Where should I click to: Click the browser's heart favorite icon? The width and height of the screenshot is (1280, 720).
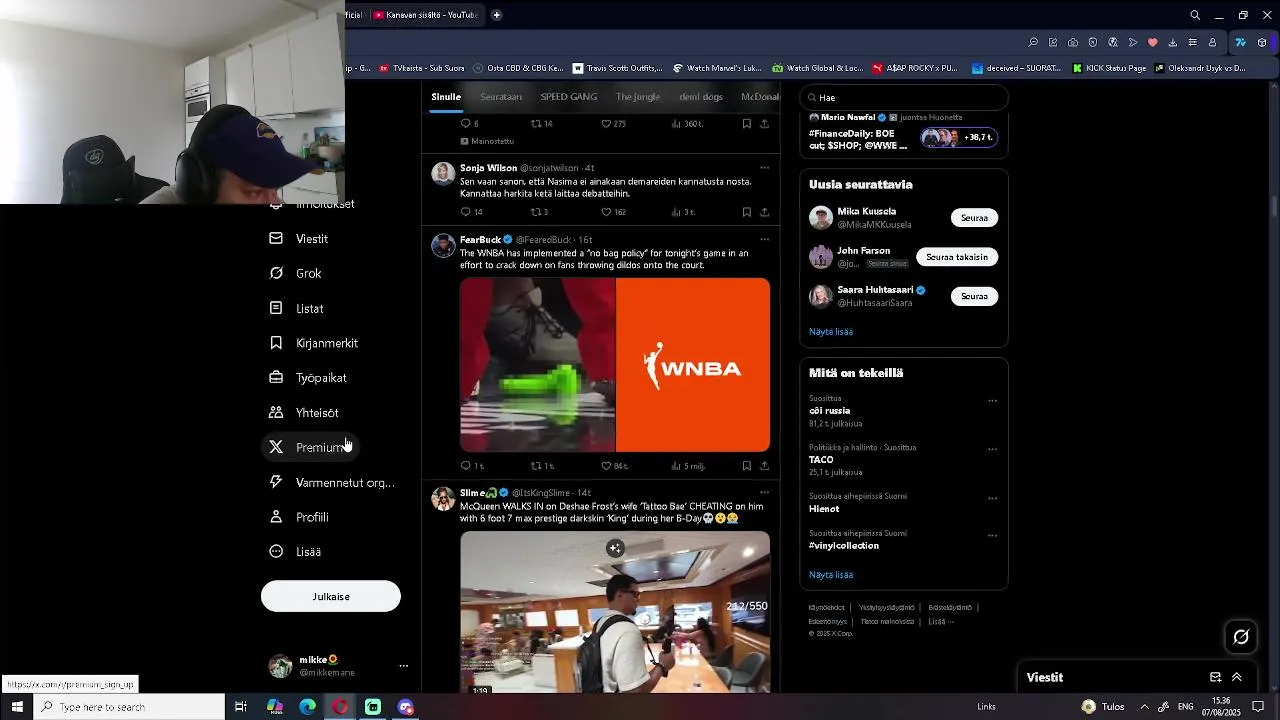coord(1152,43)
